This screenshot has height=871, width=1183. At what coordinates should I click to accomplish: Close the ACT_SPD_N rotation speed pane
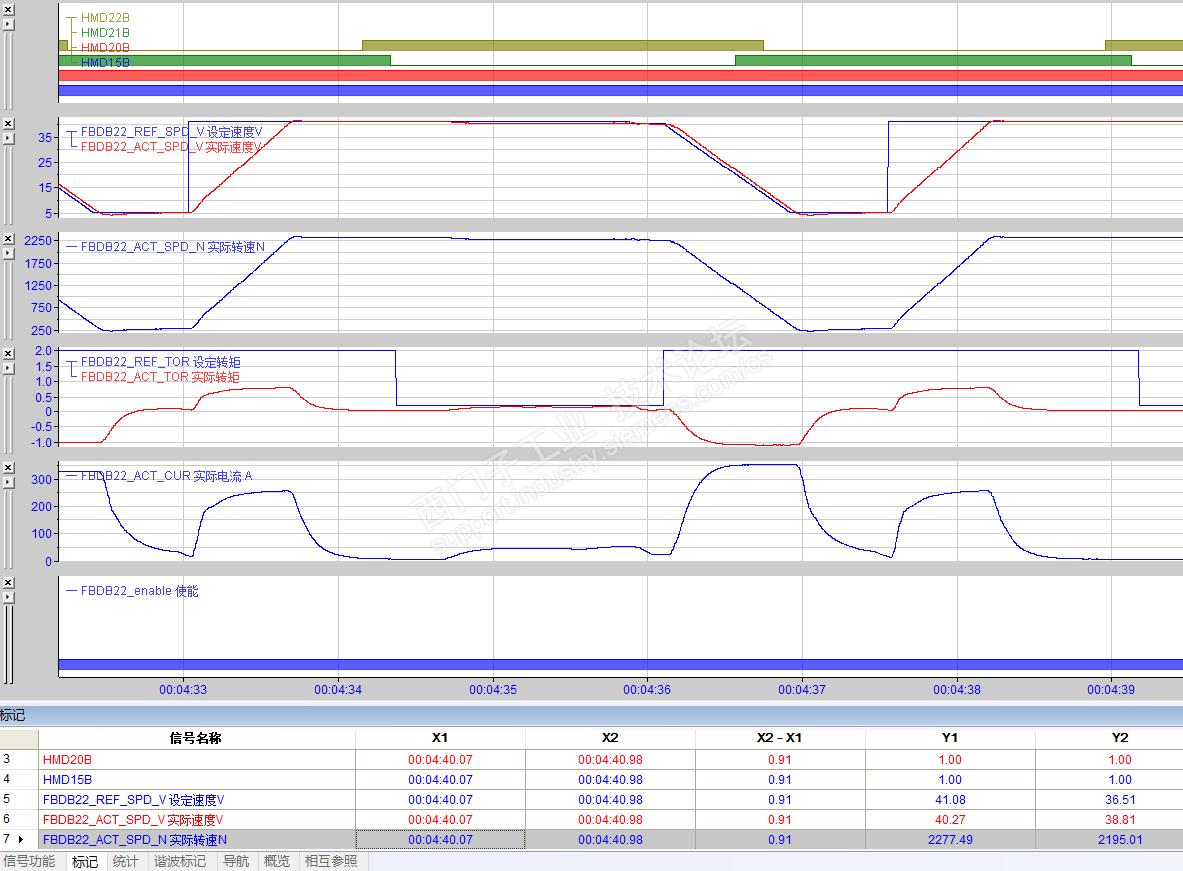pos(8,239)
